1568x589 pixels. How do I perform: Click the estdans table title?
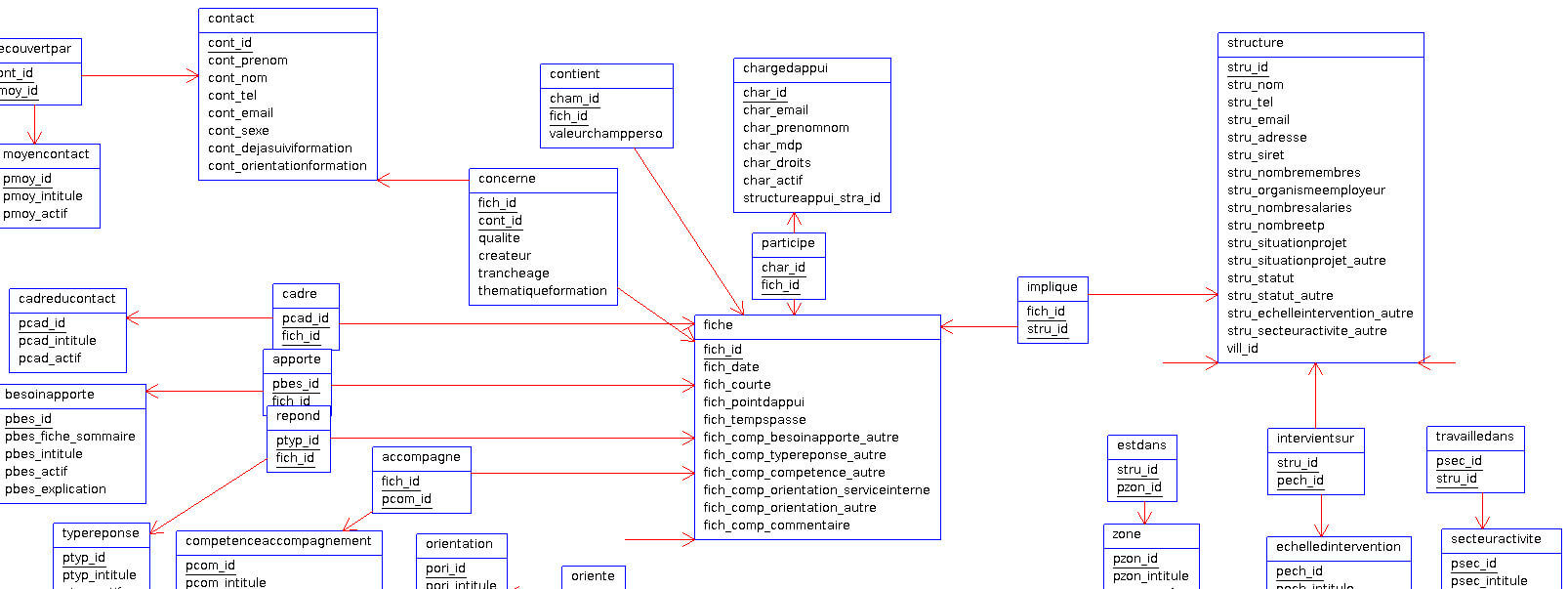coord(1141,445)
